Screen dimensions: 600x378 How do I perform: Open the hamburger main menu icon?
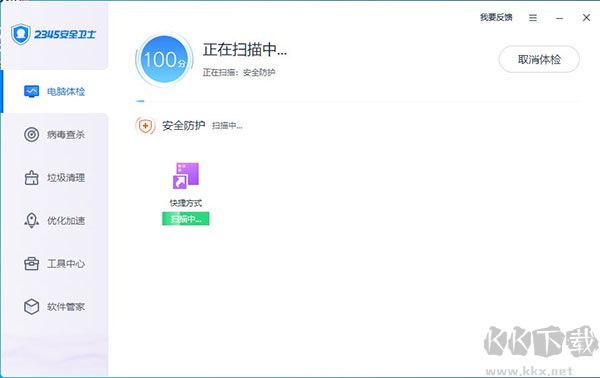[533, 18]
